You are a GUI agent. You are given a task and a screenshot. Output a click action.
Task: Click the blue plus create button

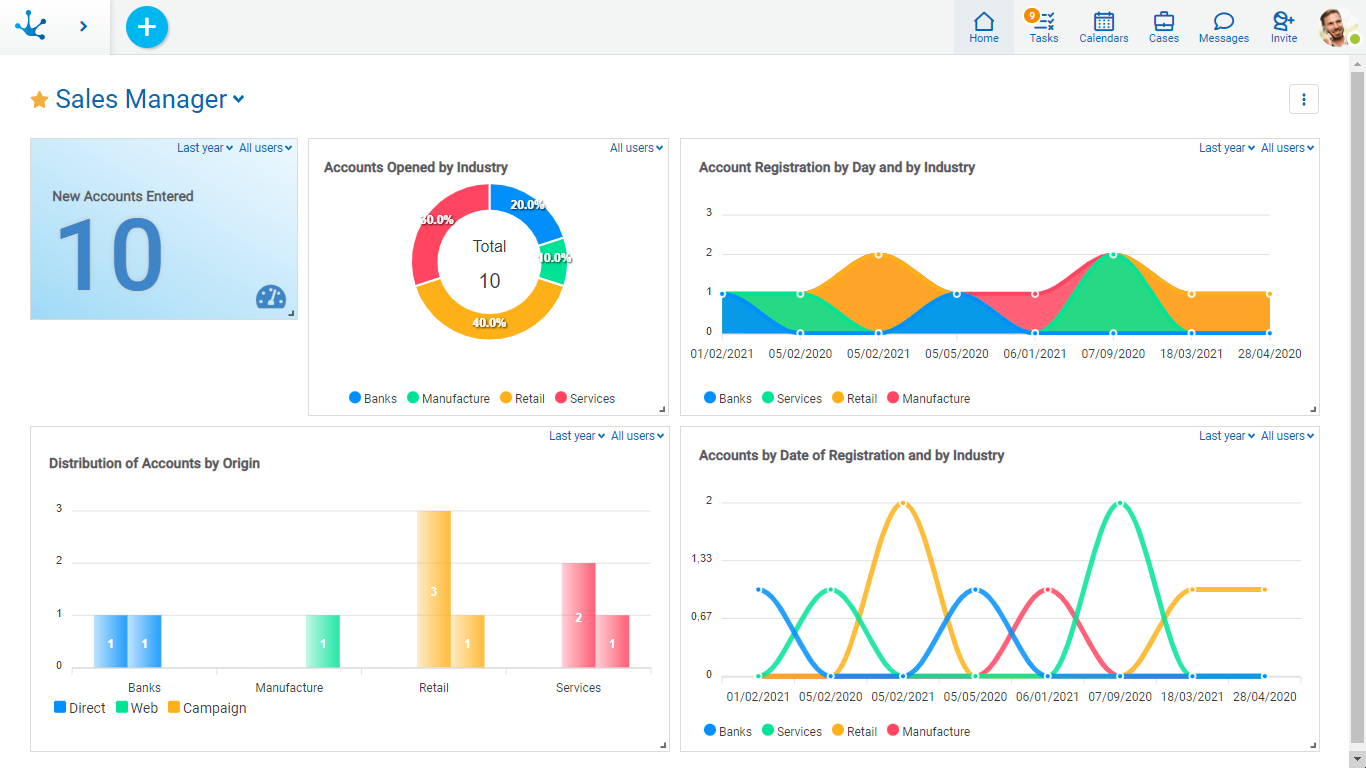pyautogui.click(x=147, y=27)
